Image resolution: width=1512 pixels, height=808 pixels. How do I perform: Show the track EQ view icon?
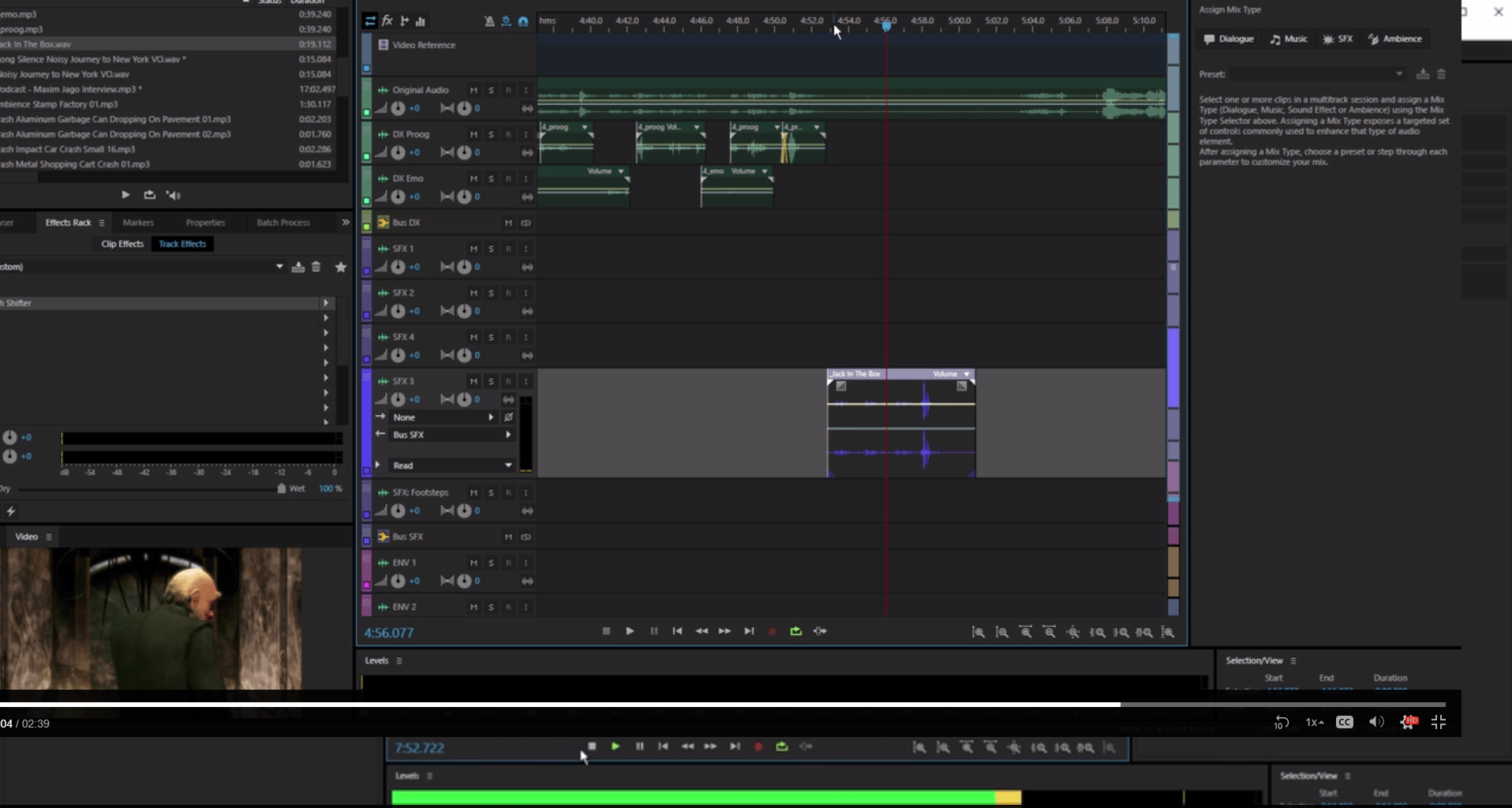[421, 21]
